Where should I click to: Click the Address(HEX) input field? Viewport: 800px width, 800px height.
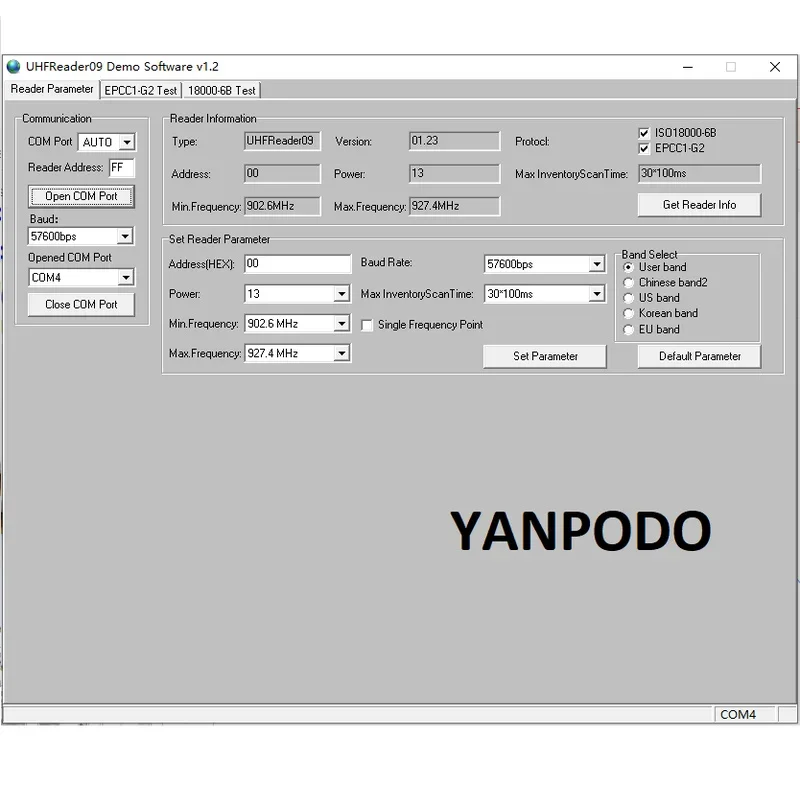click(297, 264)
